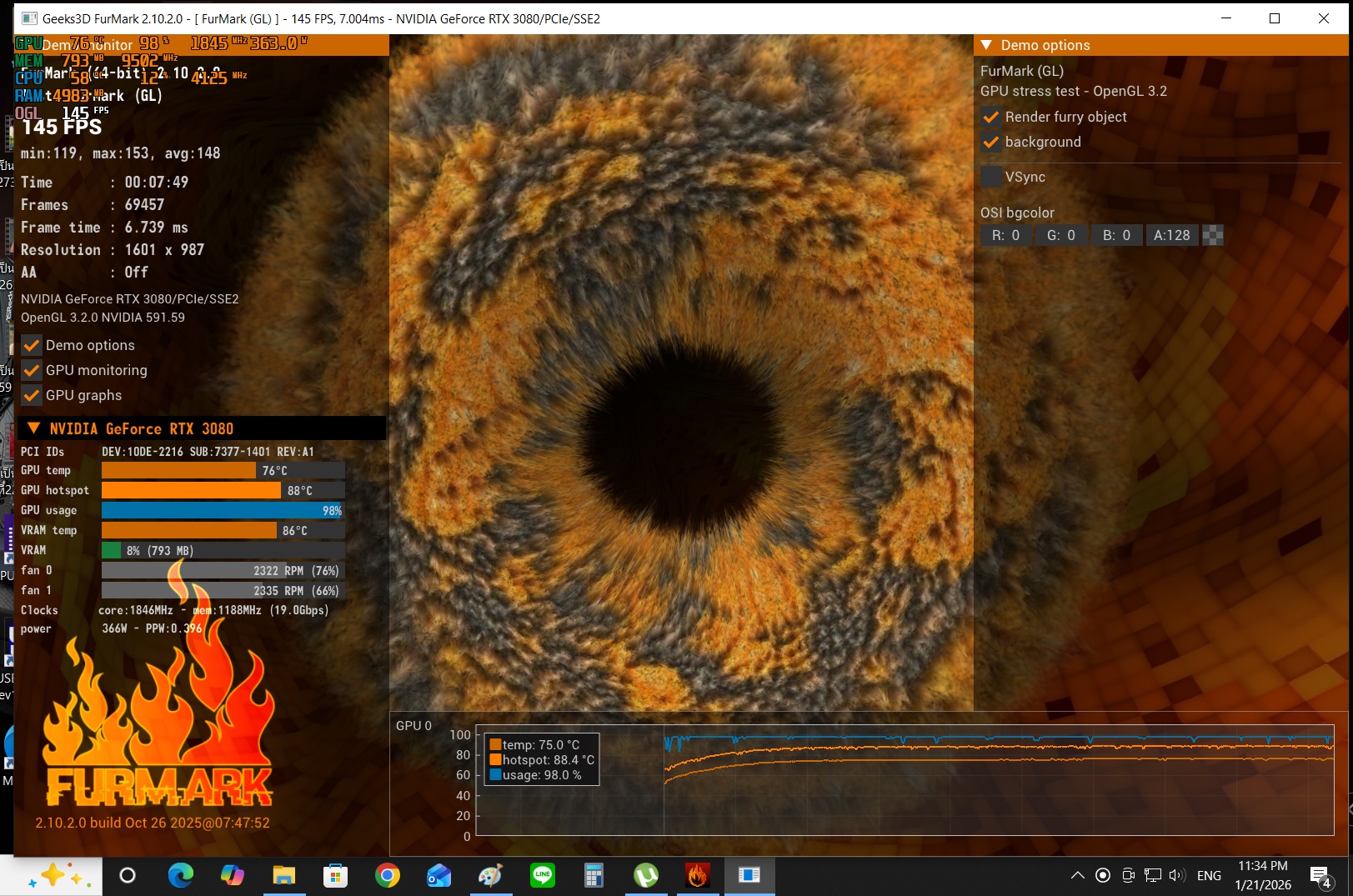Click the ENG language indicator

pos(1209,875)
